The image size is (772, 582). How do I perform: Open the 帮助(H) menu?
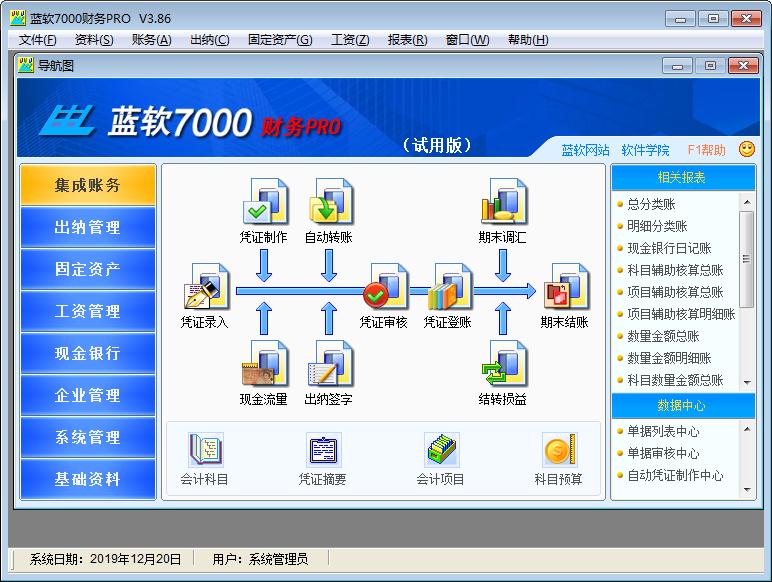click(528, 39)
